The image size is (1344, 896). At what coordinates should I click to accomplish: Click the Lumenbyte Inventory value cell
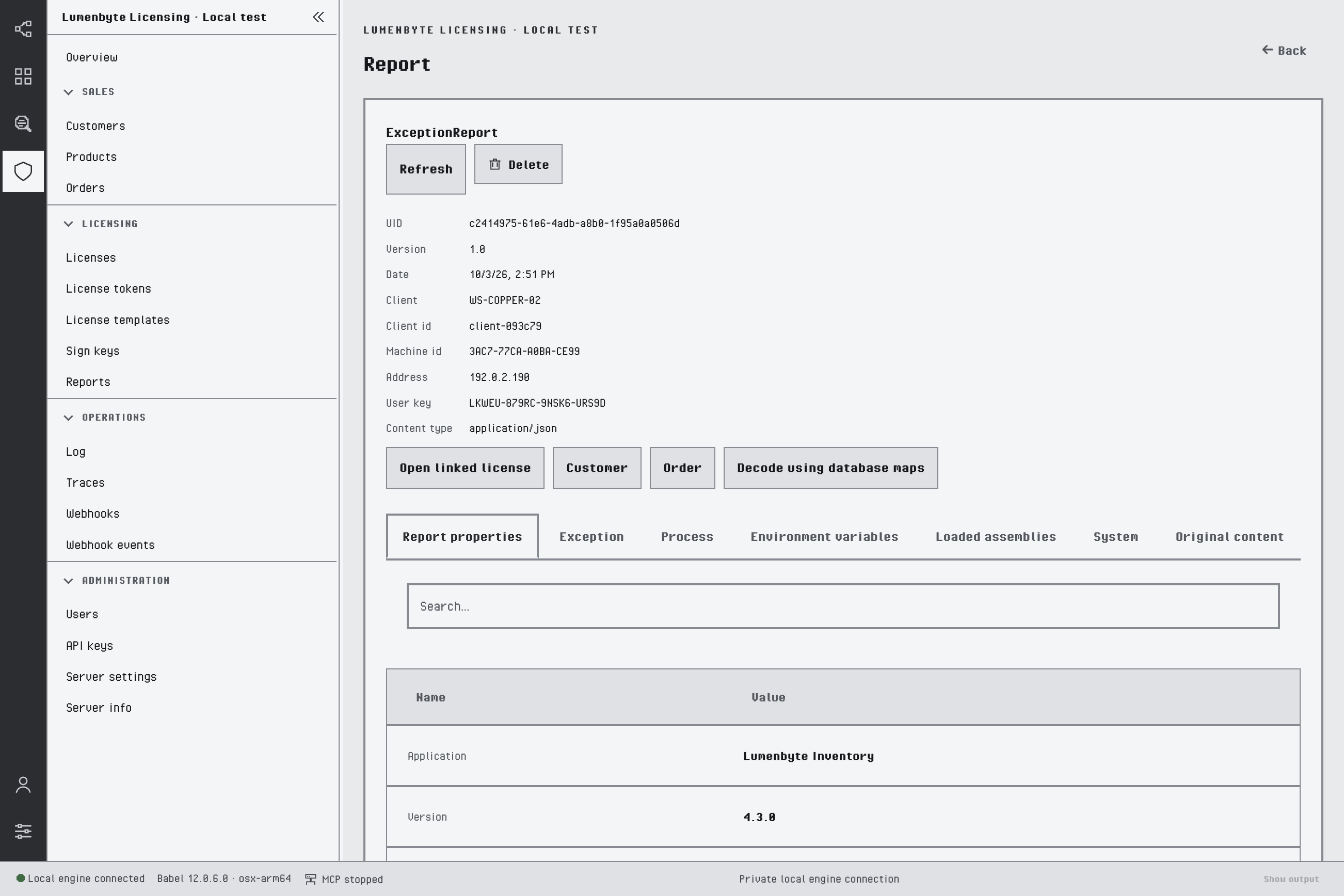click(808, 756)
